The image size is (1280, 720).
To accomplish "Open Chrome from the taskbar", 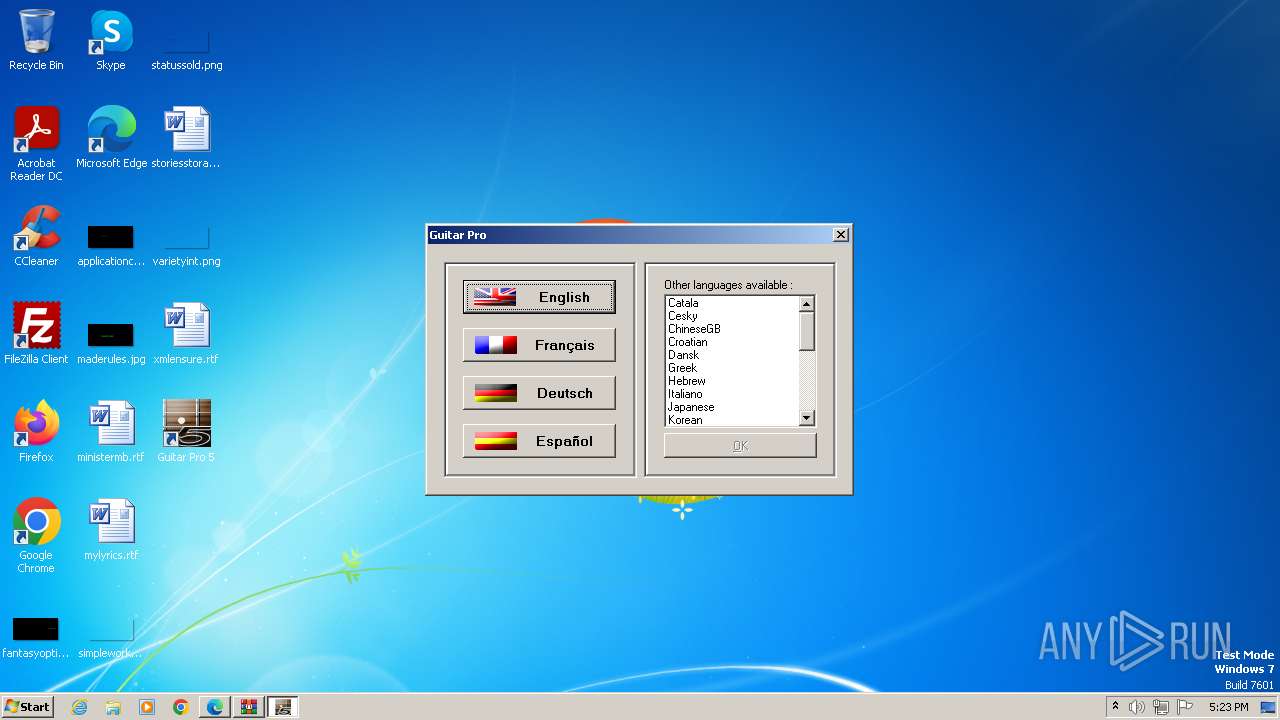I will point(181,707).
